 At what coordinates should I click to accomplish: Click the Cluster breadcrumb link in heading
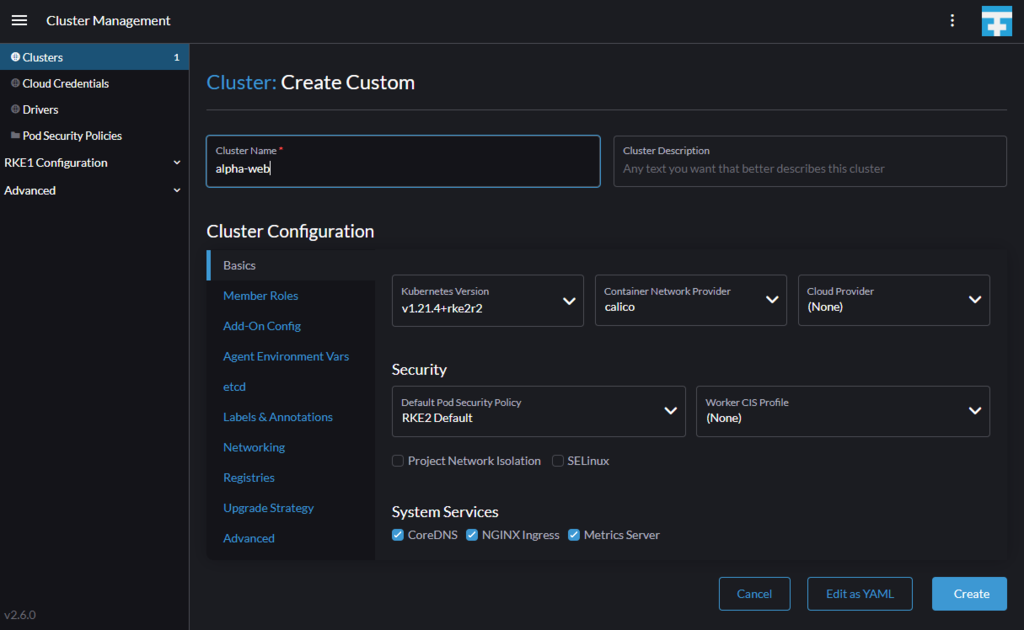241,82
